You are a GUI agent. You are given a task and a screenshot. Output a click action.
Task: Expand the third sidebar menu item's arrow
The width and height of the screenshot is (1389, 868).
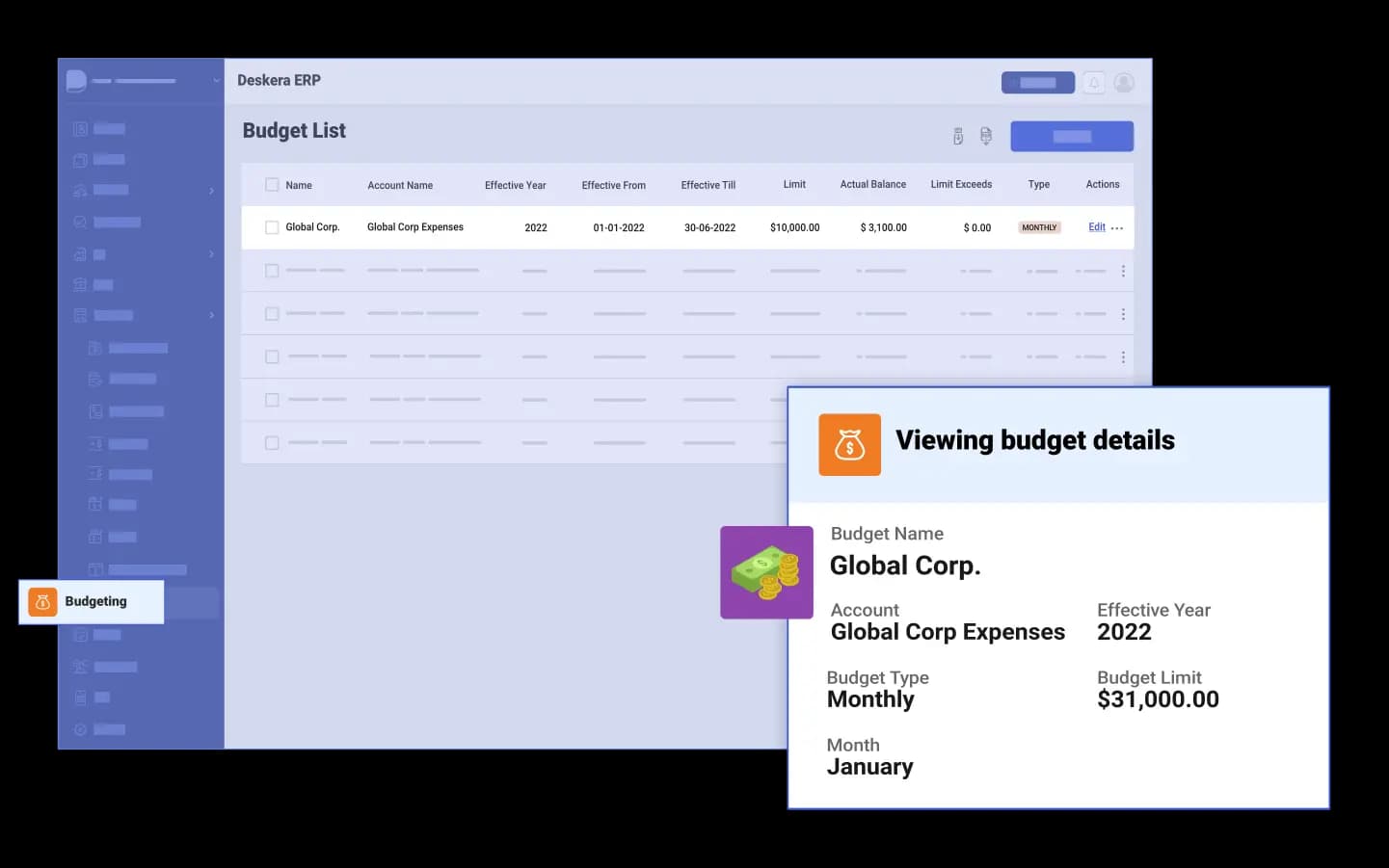pyautogui.click(x=211, y=191)
